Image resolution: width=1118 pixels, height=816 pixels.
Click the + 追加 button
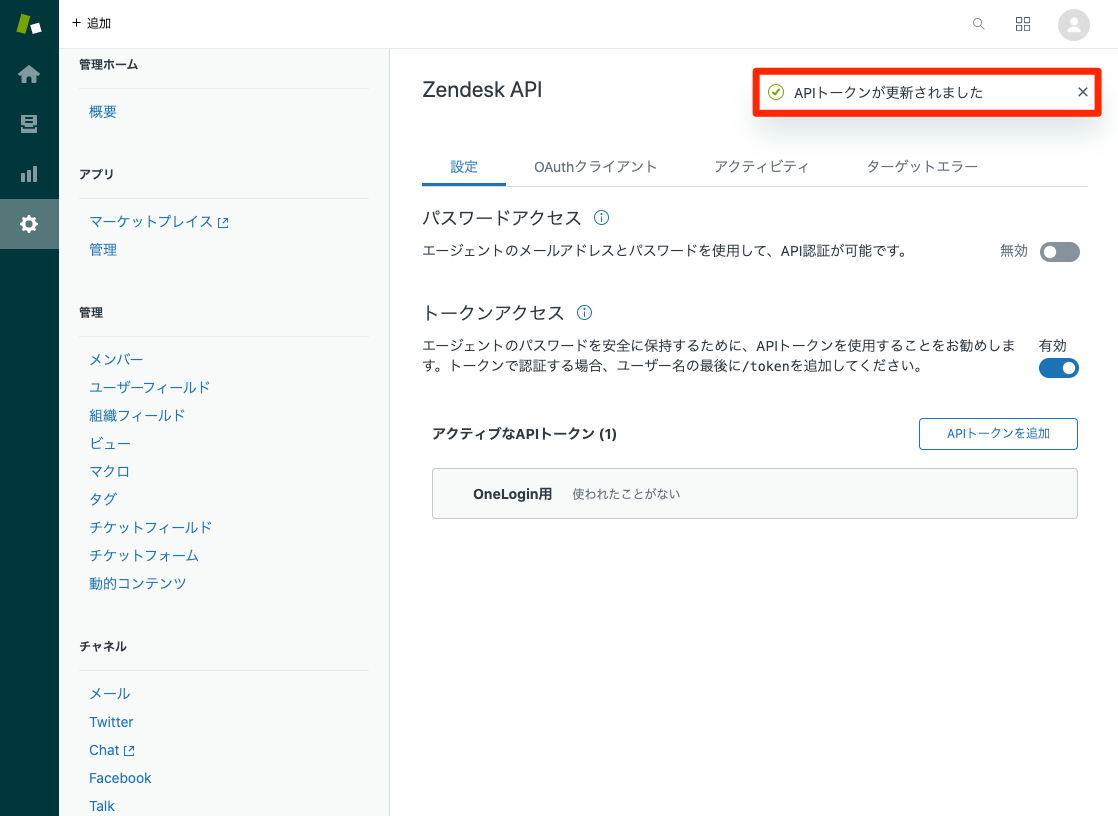[x=91, y=24]
